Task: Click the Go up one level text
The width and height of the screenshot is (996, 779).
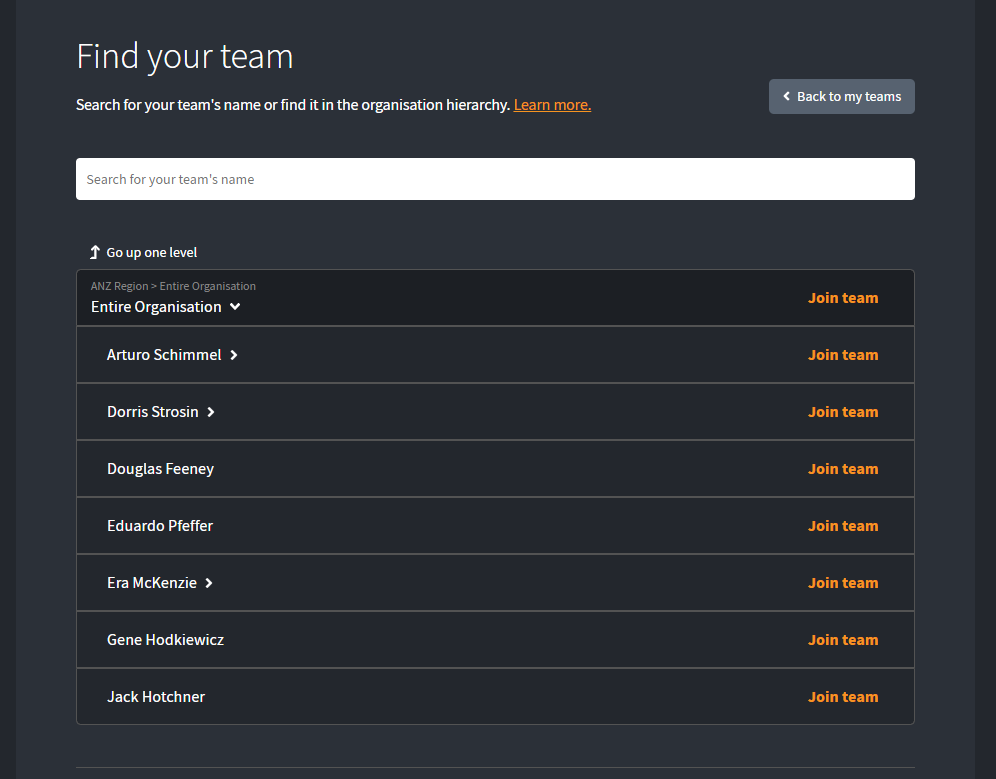Action: [x=152, y=252]
